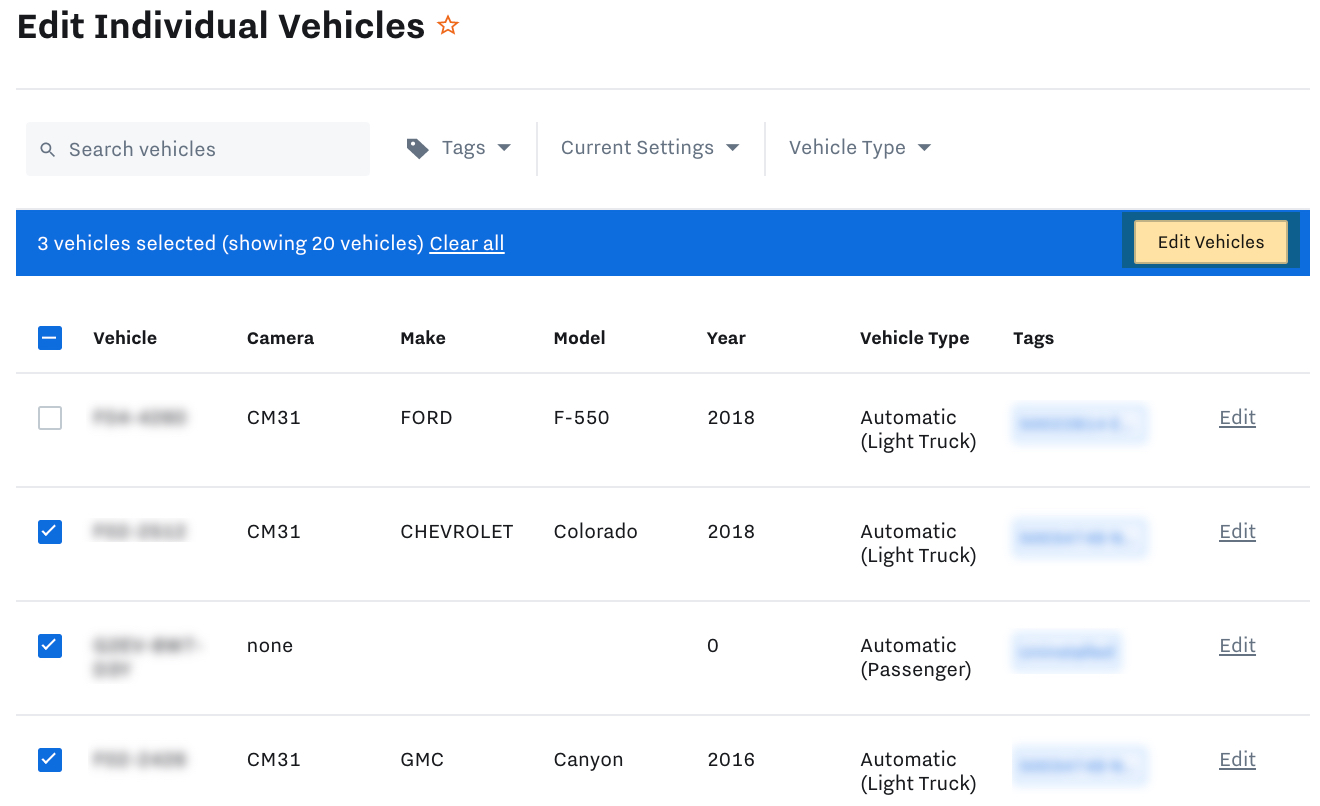Open the Current Settings dropdown
Screen dimensions: 1320x806
pyautogui.click(x=648, y=147)
